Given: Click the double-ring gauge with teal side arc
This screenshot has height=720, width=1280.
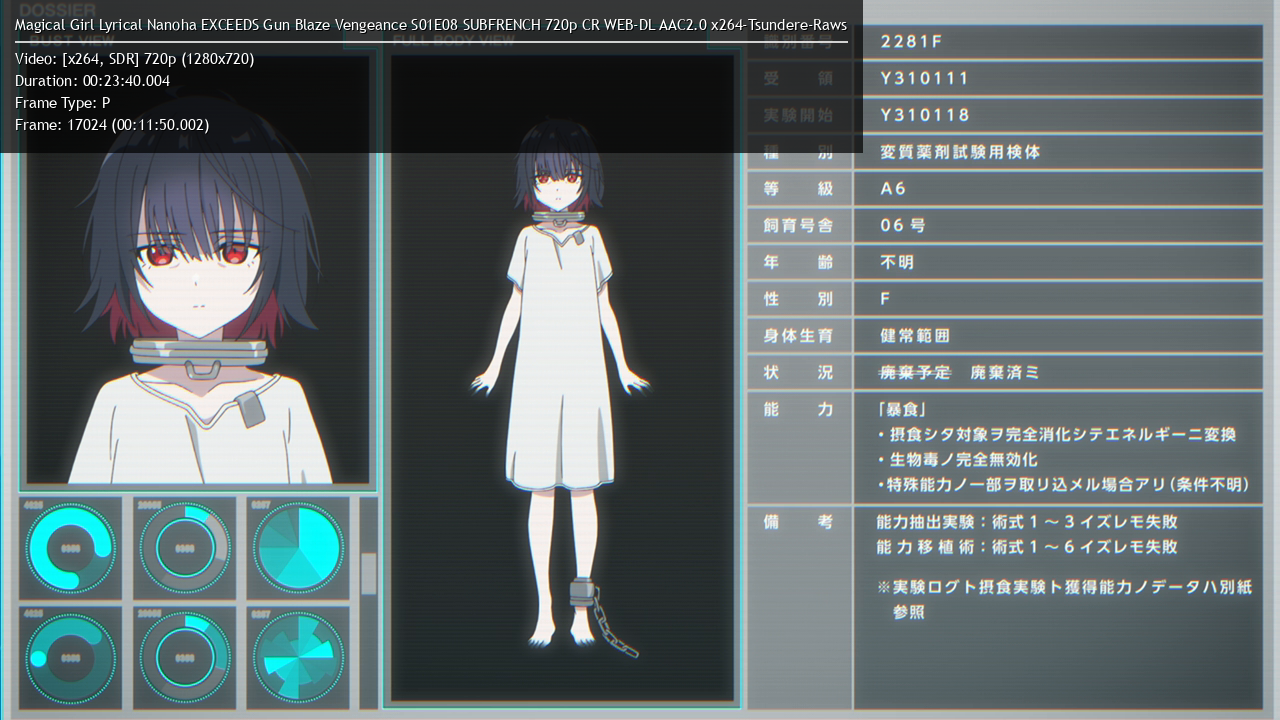Looking at the screenshot, I should point(185,658).
